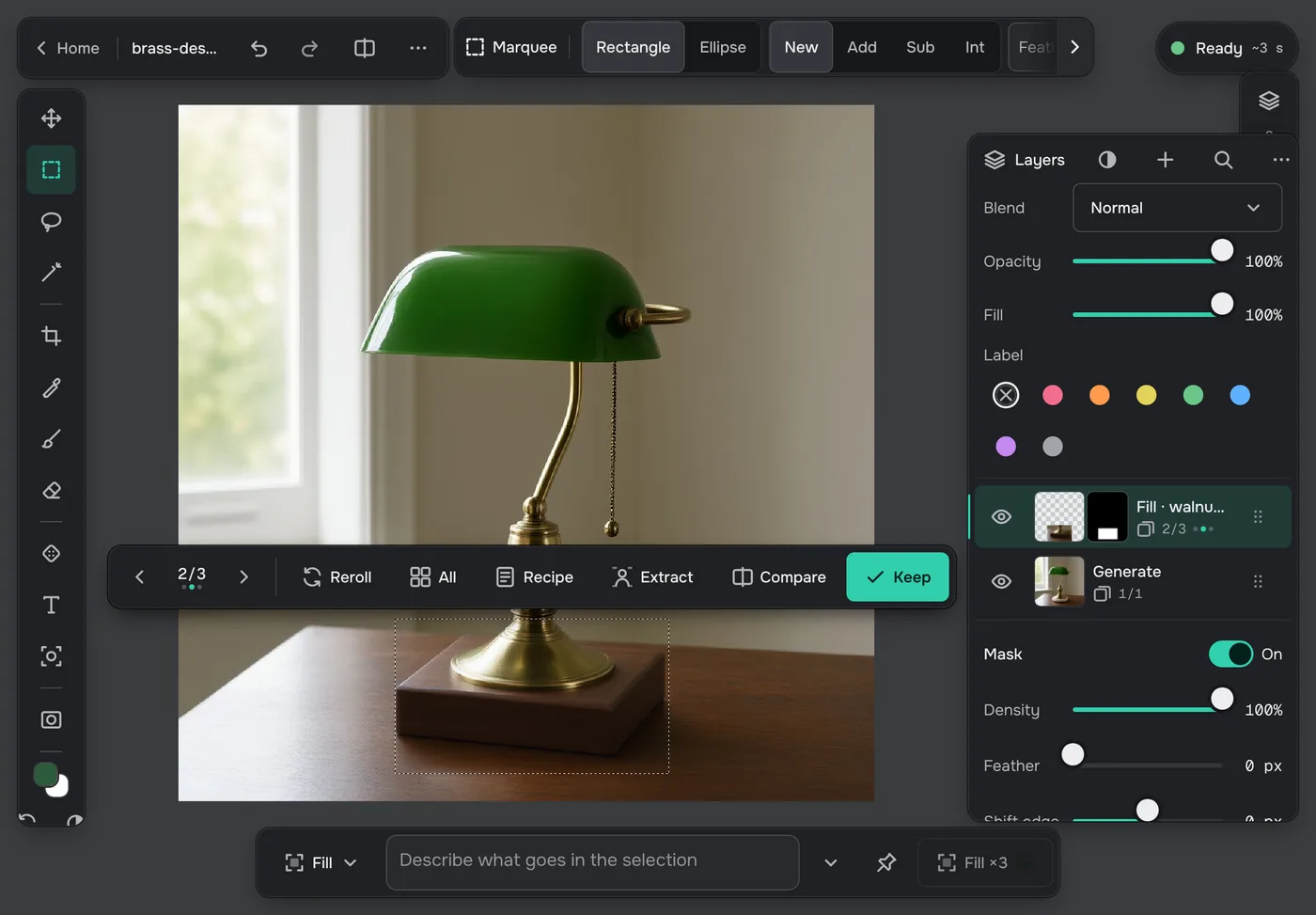This screenshot has width=1316, height=915.
Task: Hide the Generate layer
Action: [x=1001, y=581]
